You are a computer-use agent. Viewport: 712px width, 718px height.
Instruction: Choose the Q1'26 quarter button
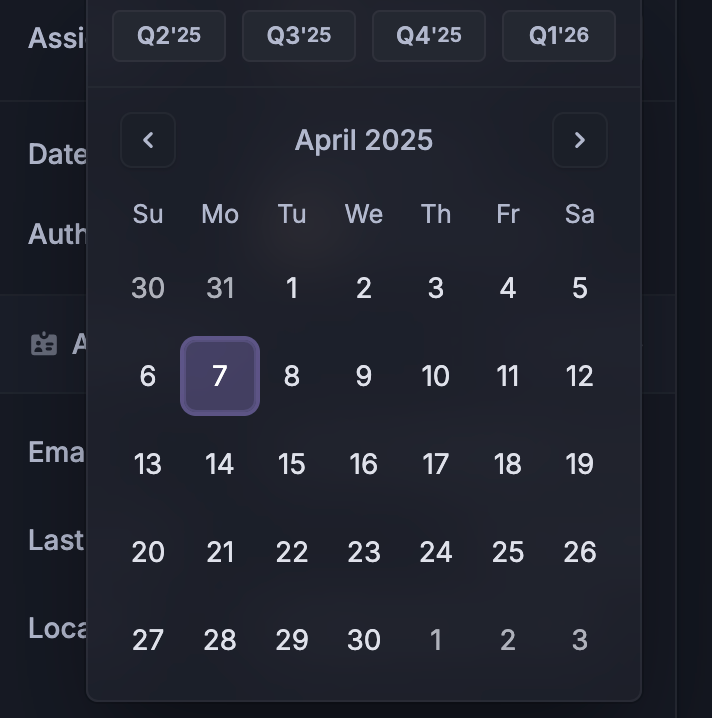pos(559,36)
